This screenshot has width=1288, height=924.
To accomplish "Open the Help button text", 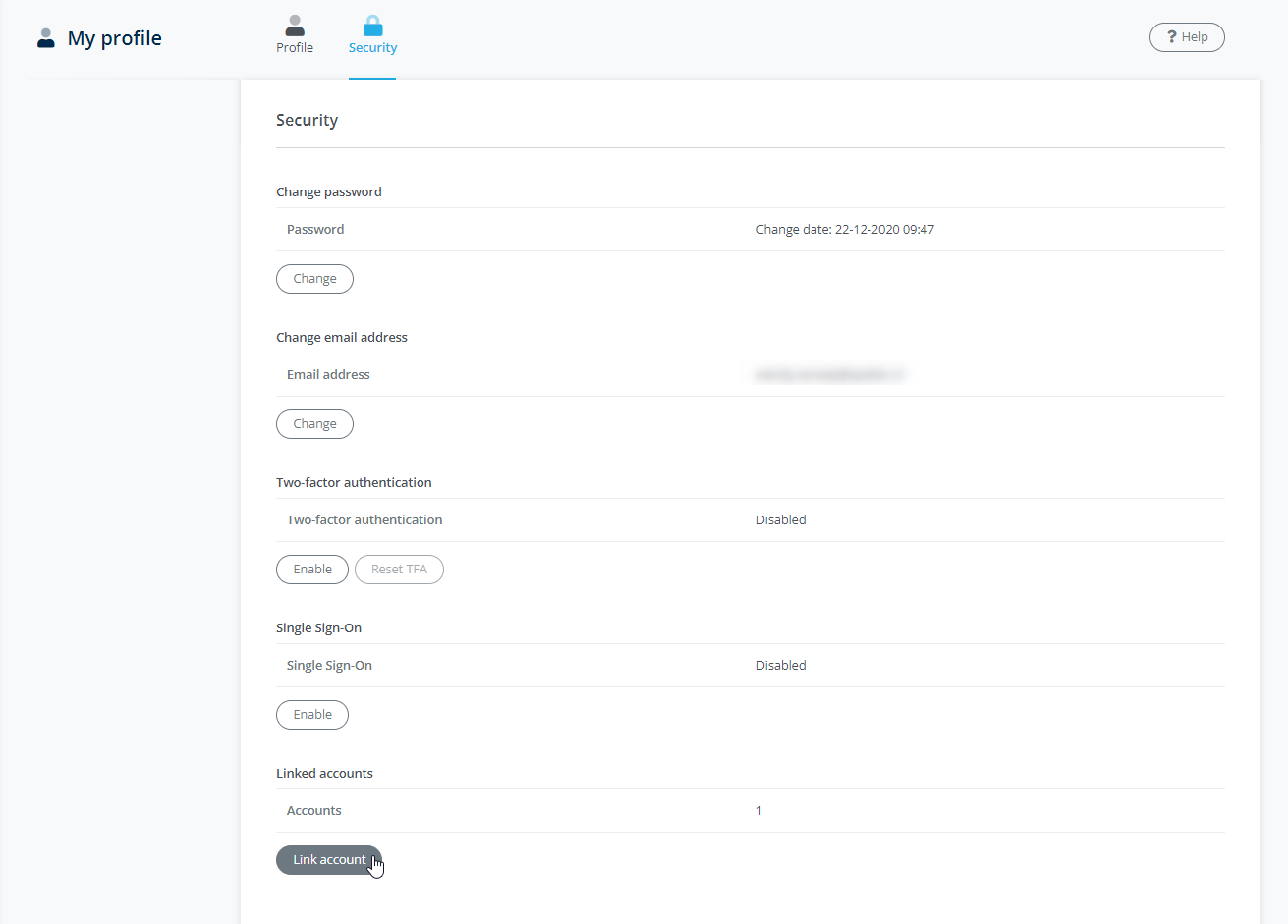I will (1195, 37).
